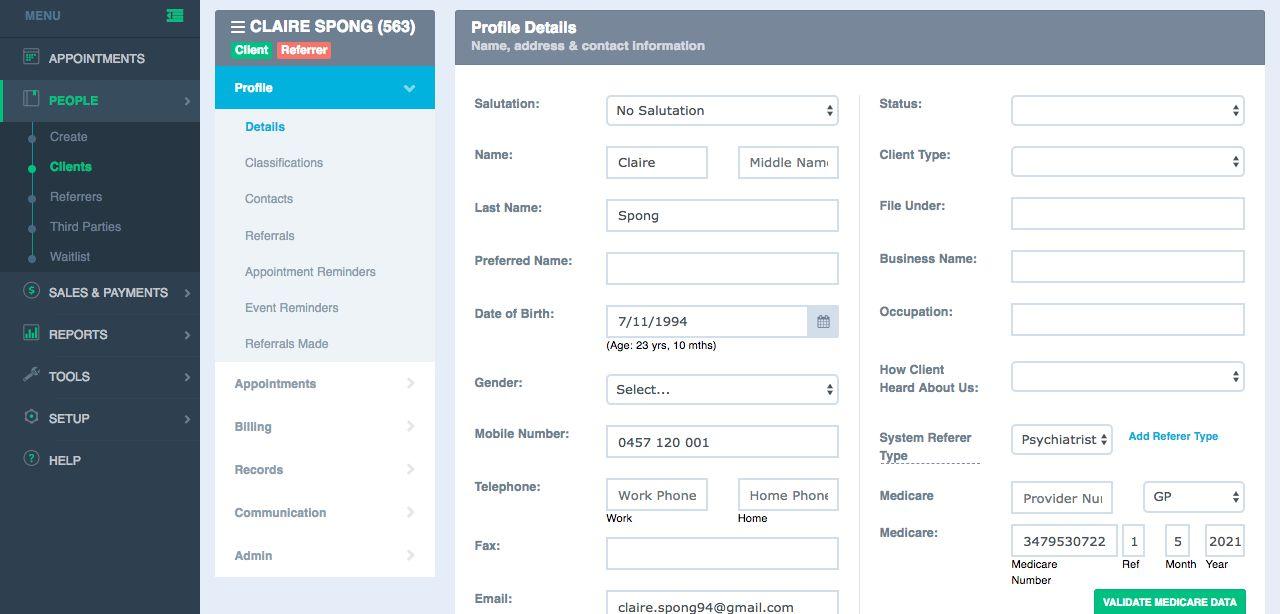Go to Referrers in the People menu

pos(76,197)
